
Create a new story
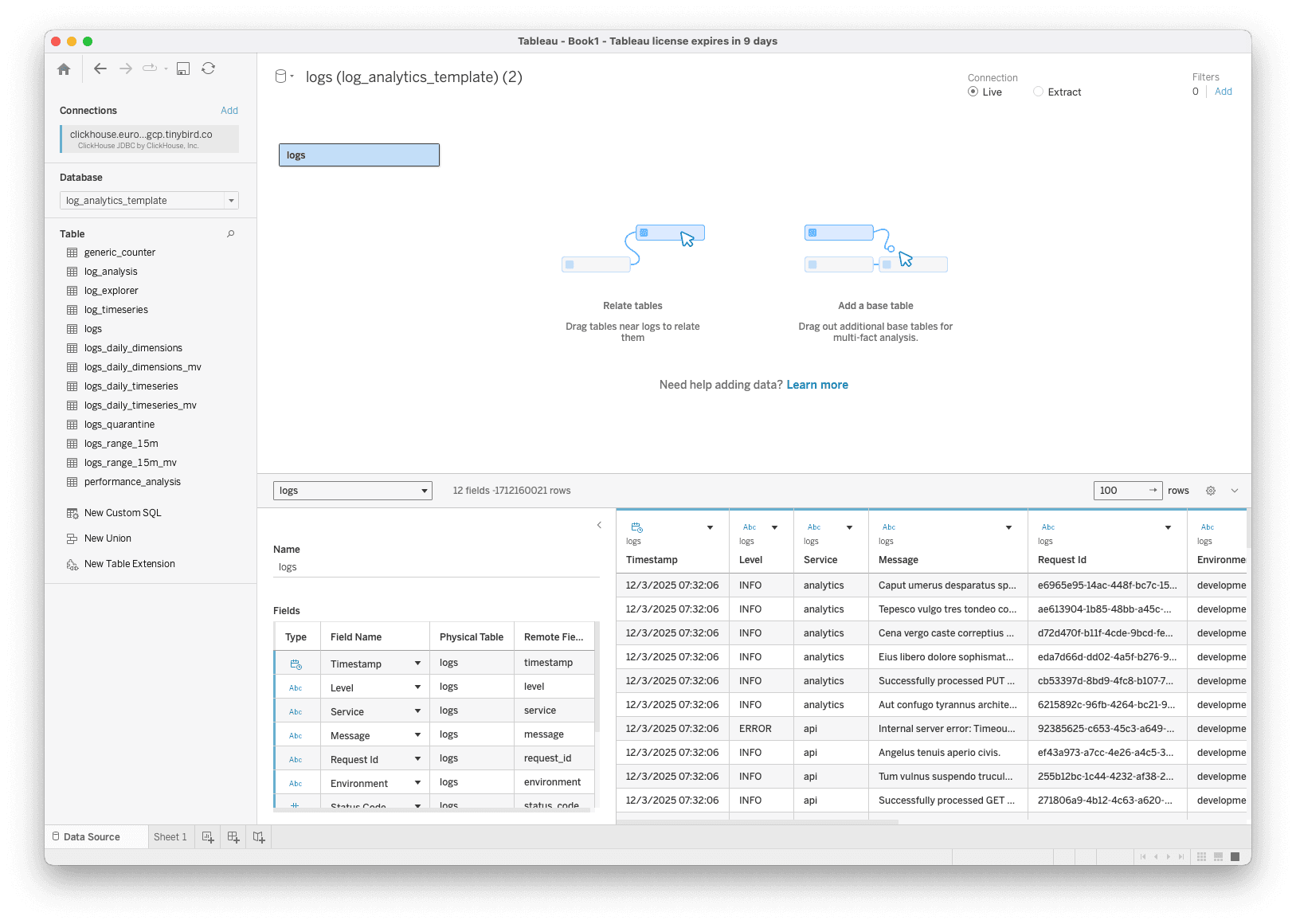(x=259, y=836)
